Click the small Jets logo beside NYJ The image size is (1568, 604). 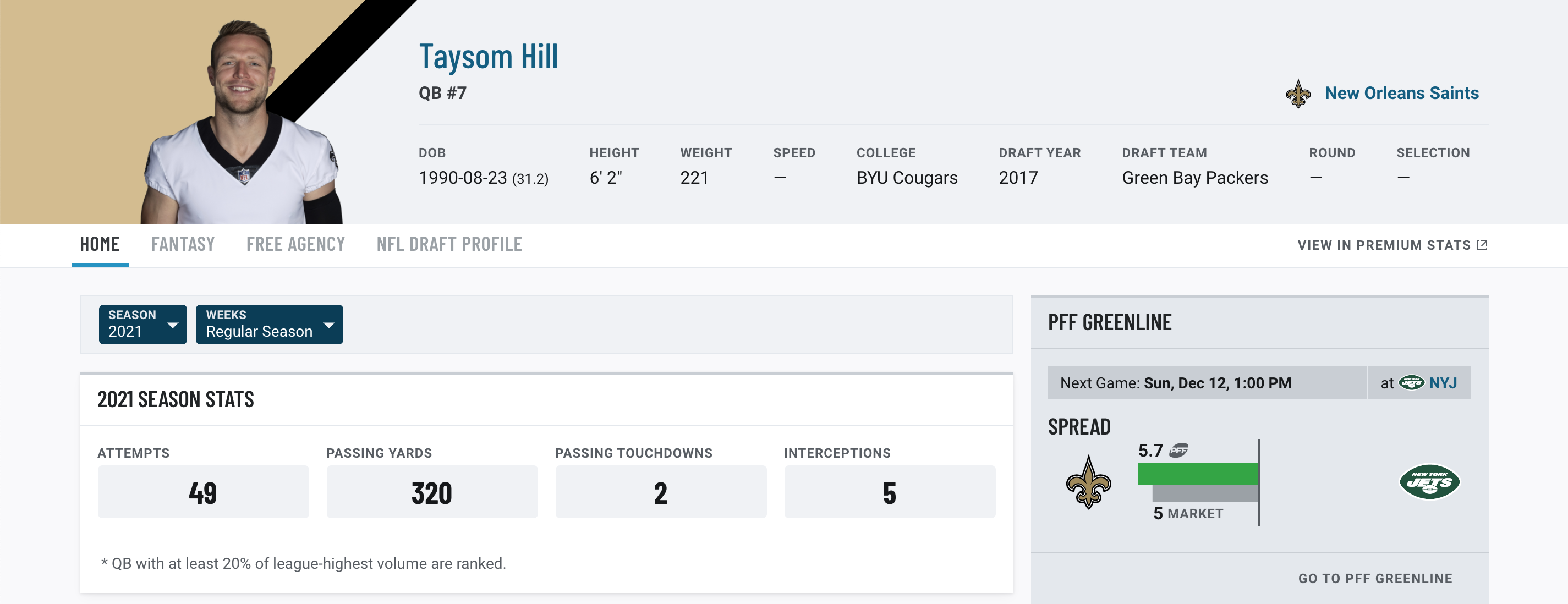pyautogui.click(x=1411, y=383)
